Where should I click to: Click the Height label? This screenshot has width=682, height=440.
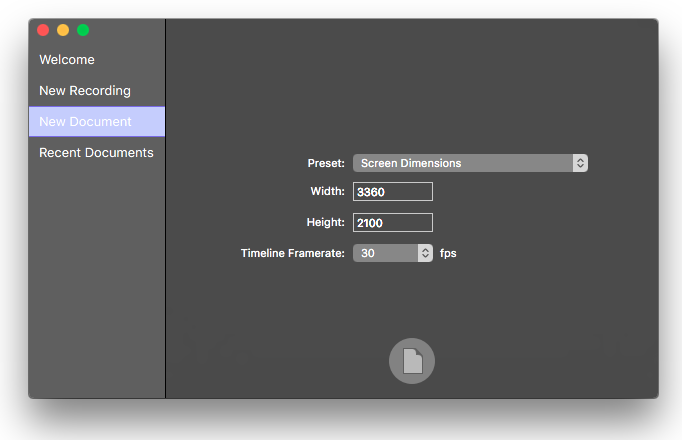(325, 222)
